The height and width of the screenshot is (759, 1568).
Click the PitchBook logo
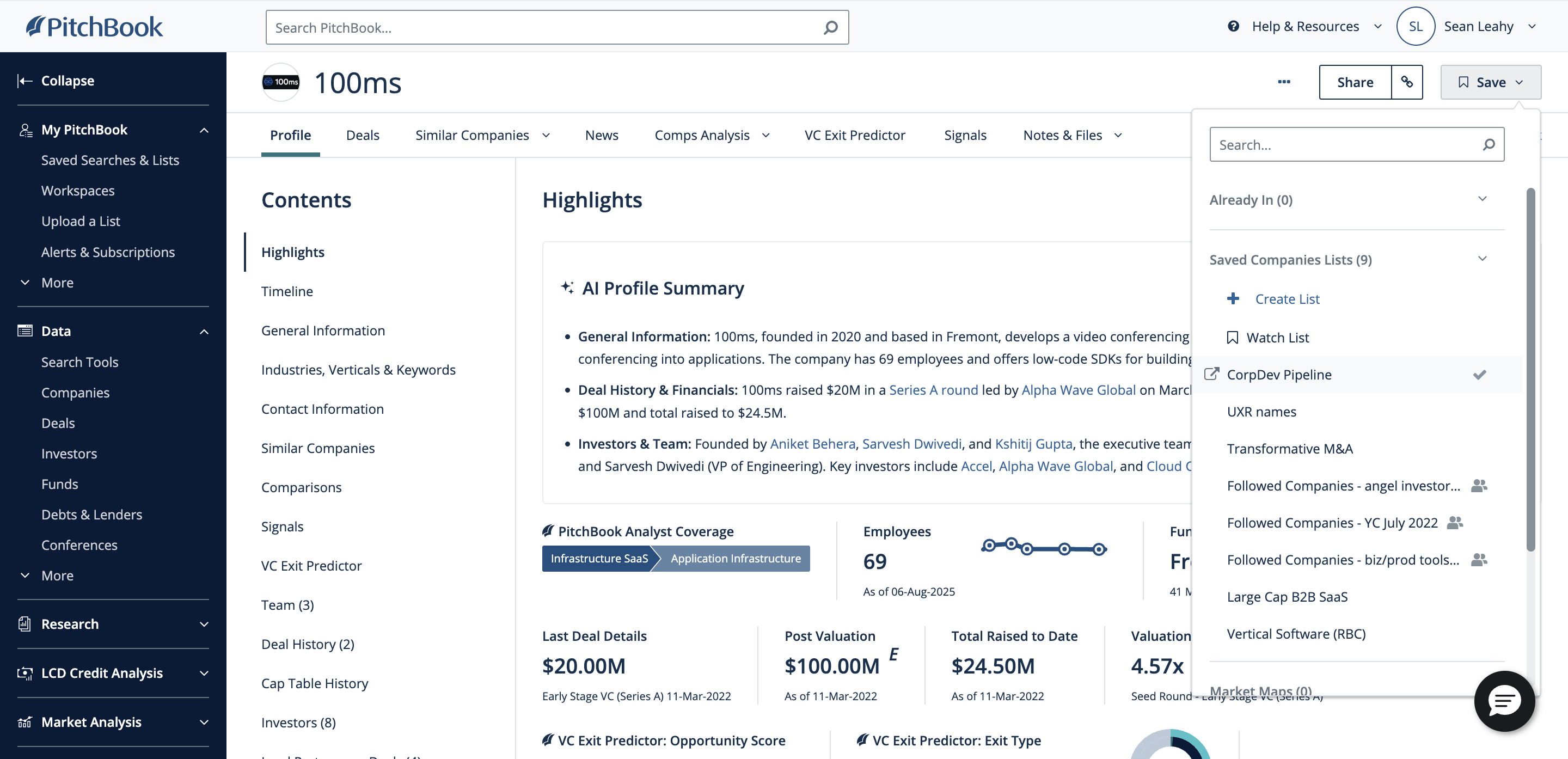(94, 26)
